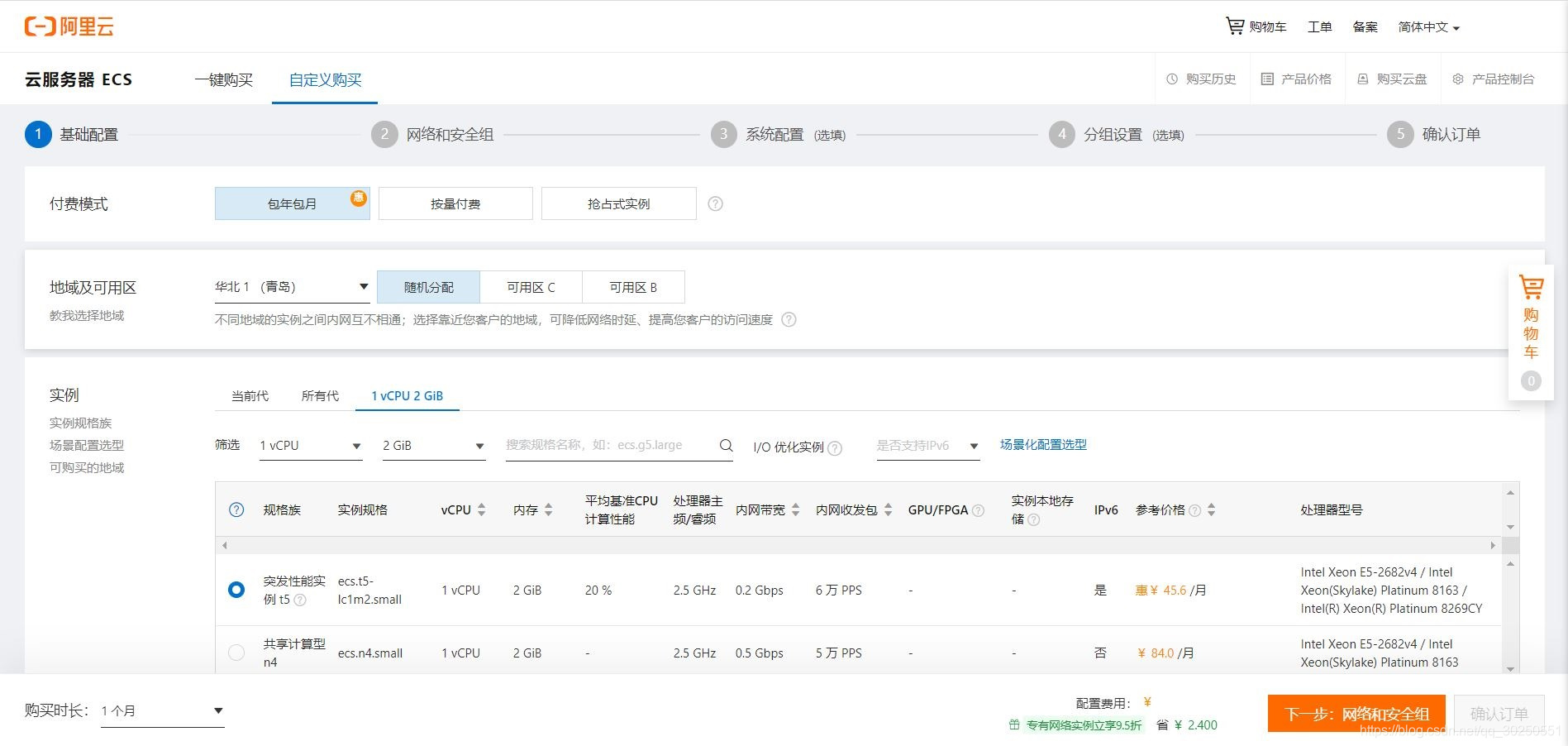The width and height of the screenshot is (1568, 746).
Task: Click table horizontal scrollbar left arrow
Action: click(x=224, y=546)
